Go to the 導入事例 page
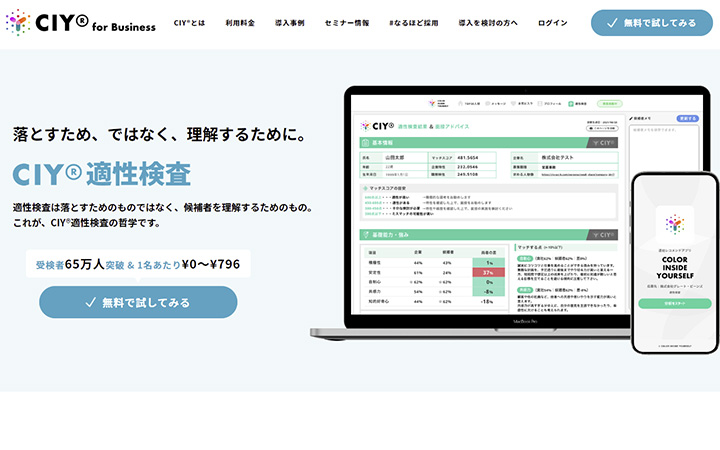The height and width of the screenshot is (450, 720). (289, 22)
